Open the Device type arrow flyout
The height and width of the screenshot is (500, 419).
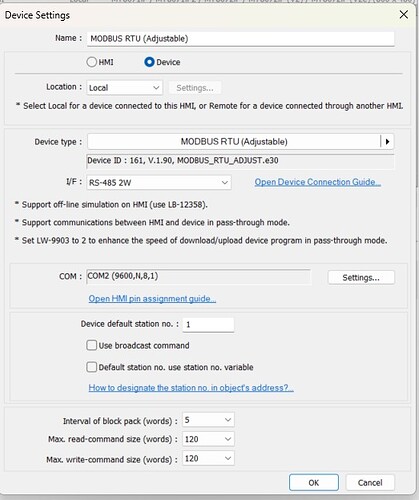click(387, 142)
